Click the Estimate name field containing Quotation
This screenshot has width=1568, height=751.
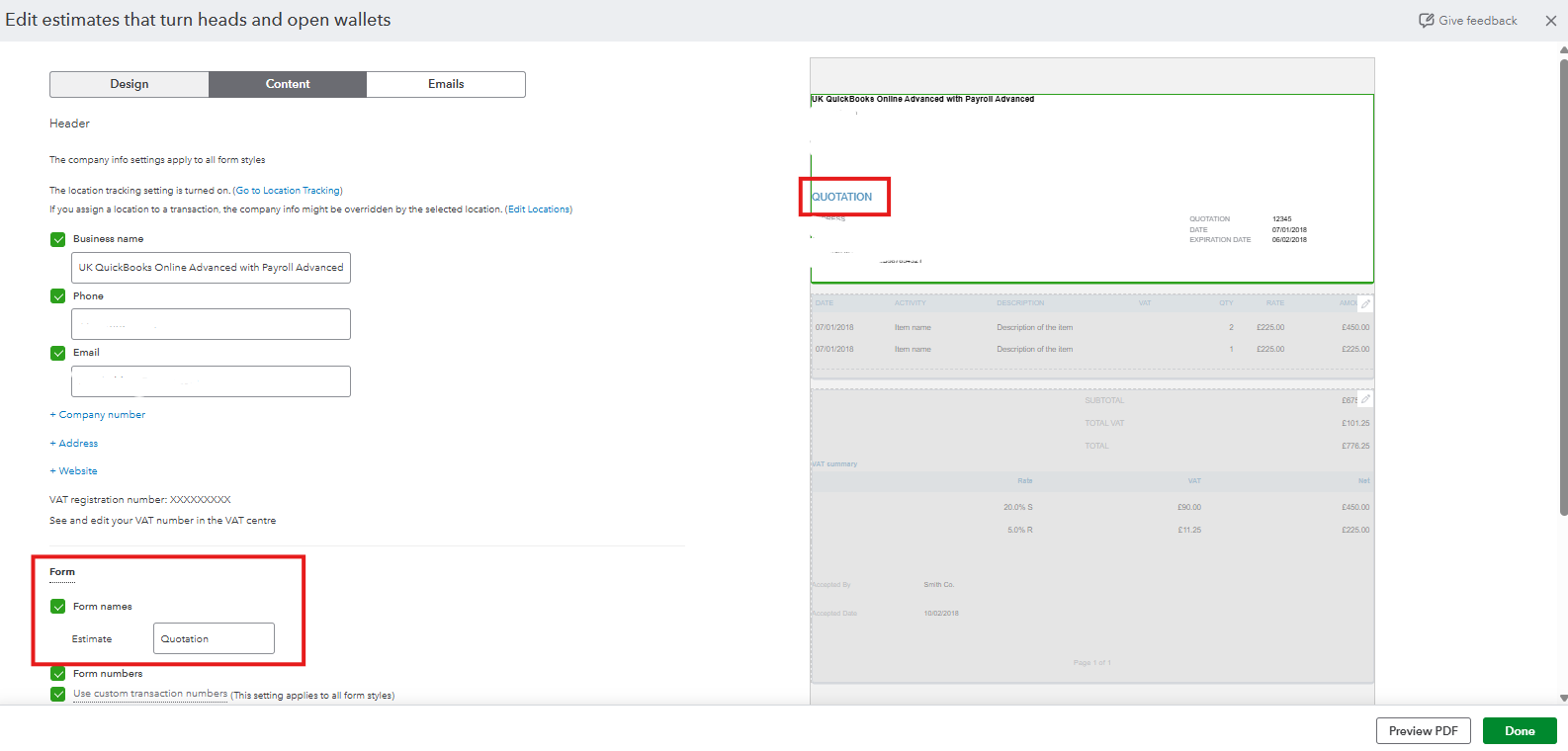pos(214,638)
